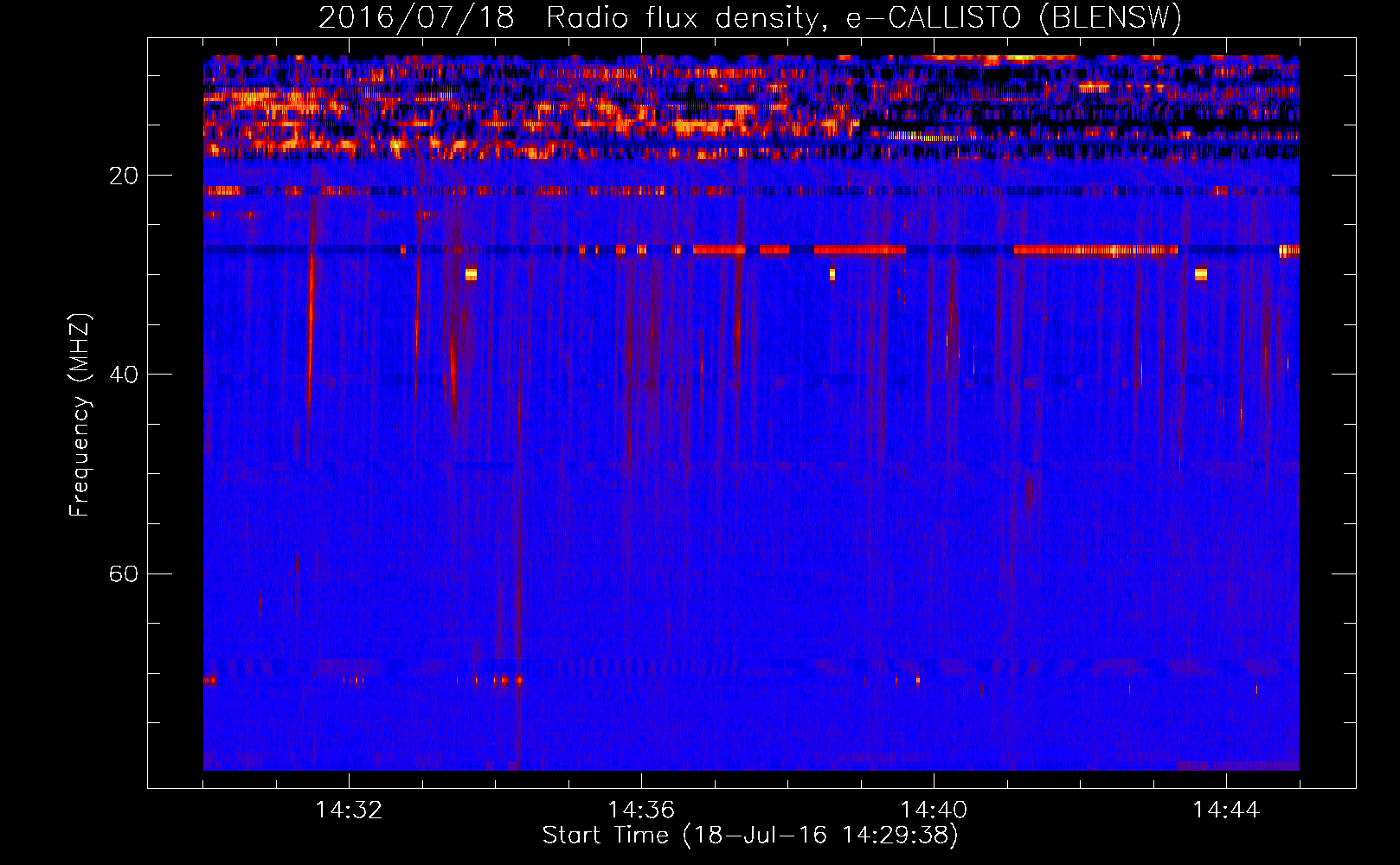
Task: Click the 60 MHz frequency tick label
Action: (x=123, y=574)
